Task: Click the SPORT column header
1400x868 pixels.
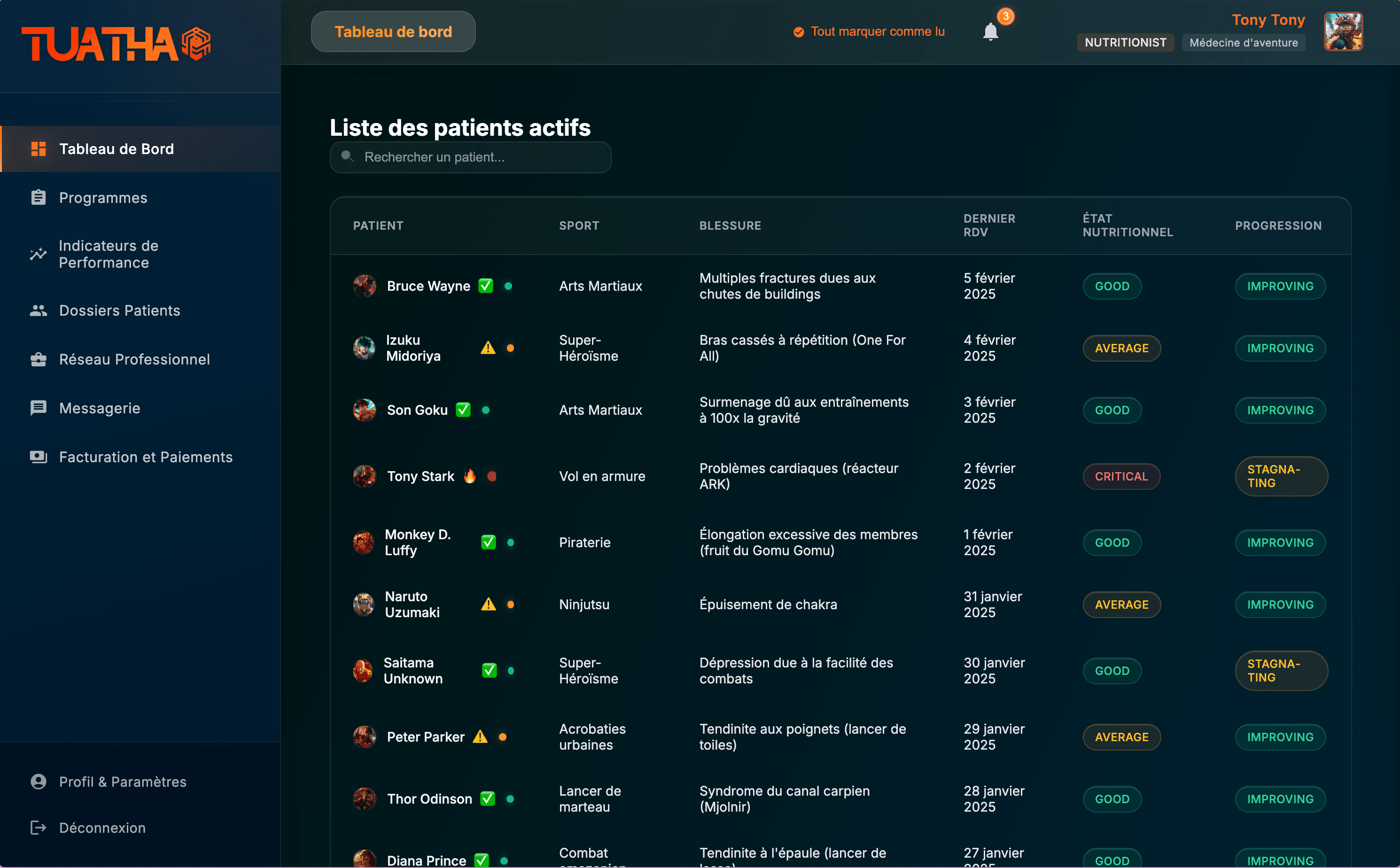Action: (579, 225)
